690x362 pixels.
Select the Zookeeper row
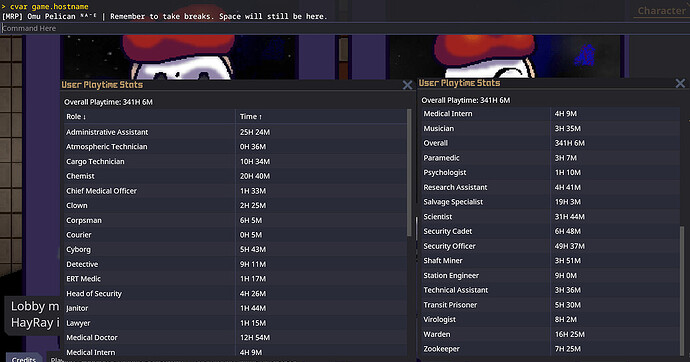(x=550, y=349)
